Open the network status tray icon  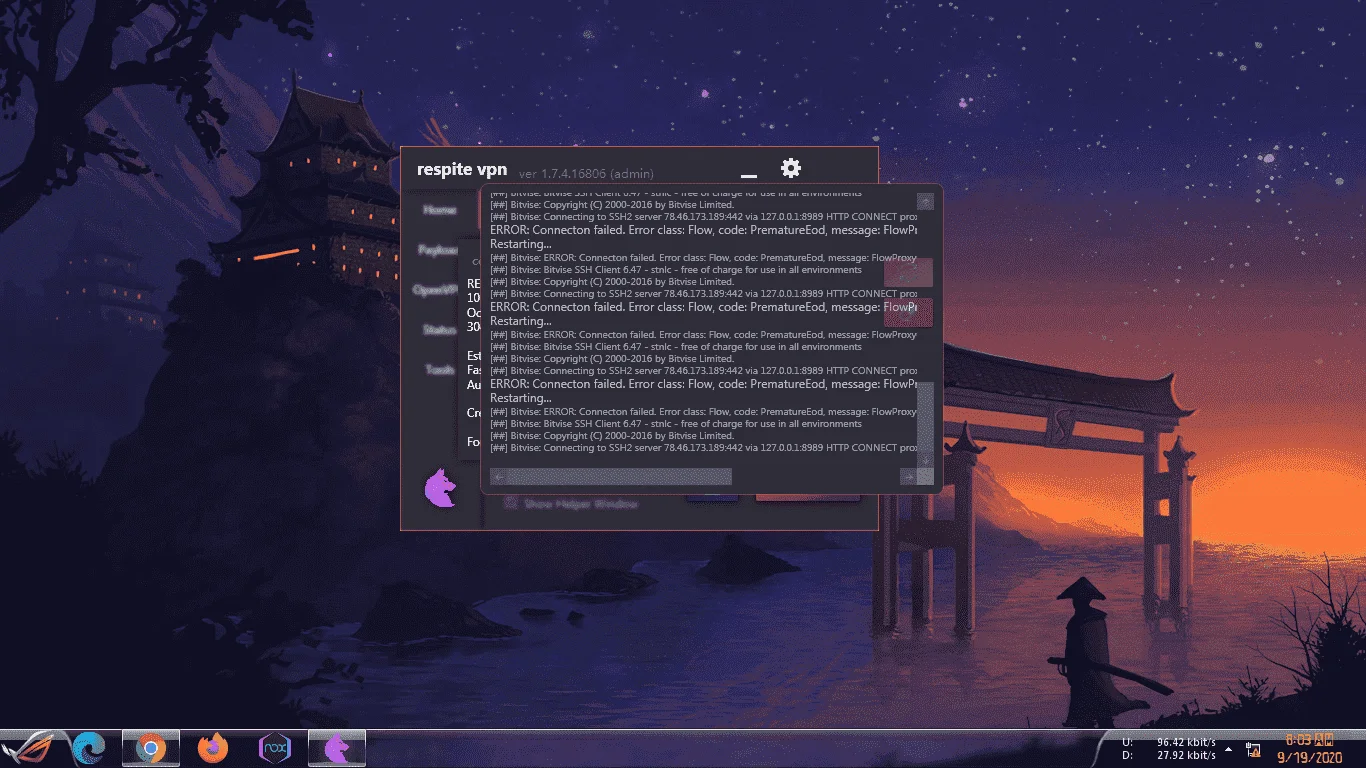(x=1253, y=748)
